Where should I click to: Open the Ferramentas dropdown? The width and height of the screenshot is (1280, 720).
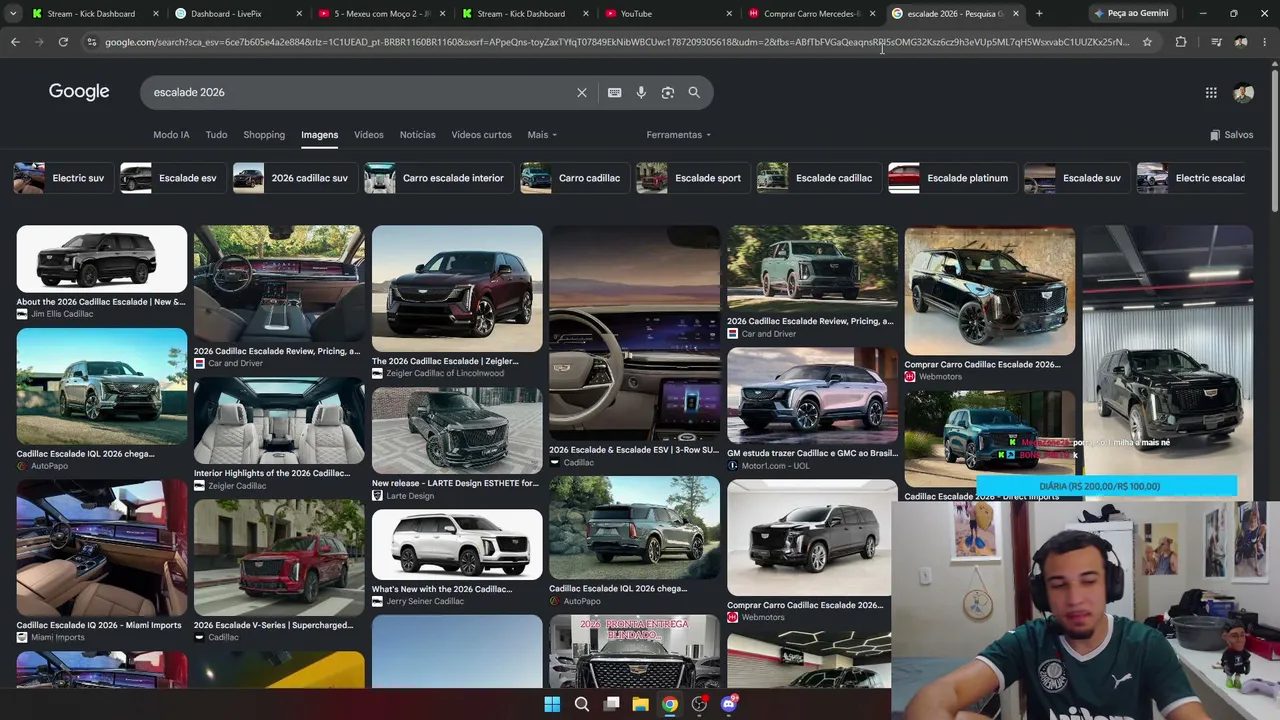click(x=679, y=135)
